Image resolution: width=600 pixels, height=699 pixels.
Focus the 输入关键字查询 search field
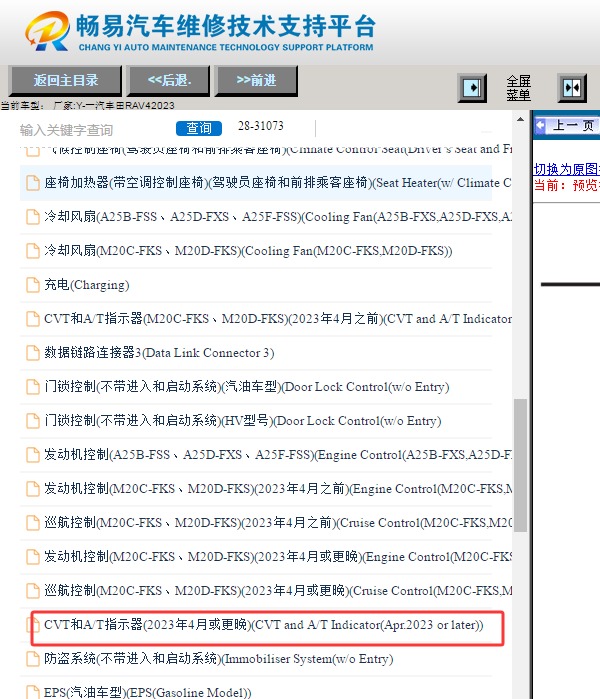[x=94, y=130]
